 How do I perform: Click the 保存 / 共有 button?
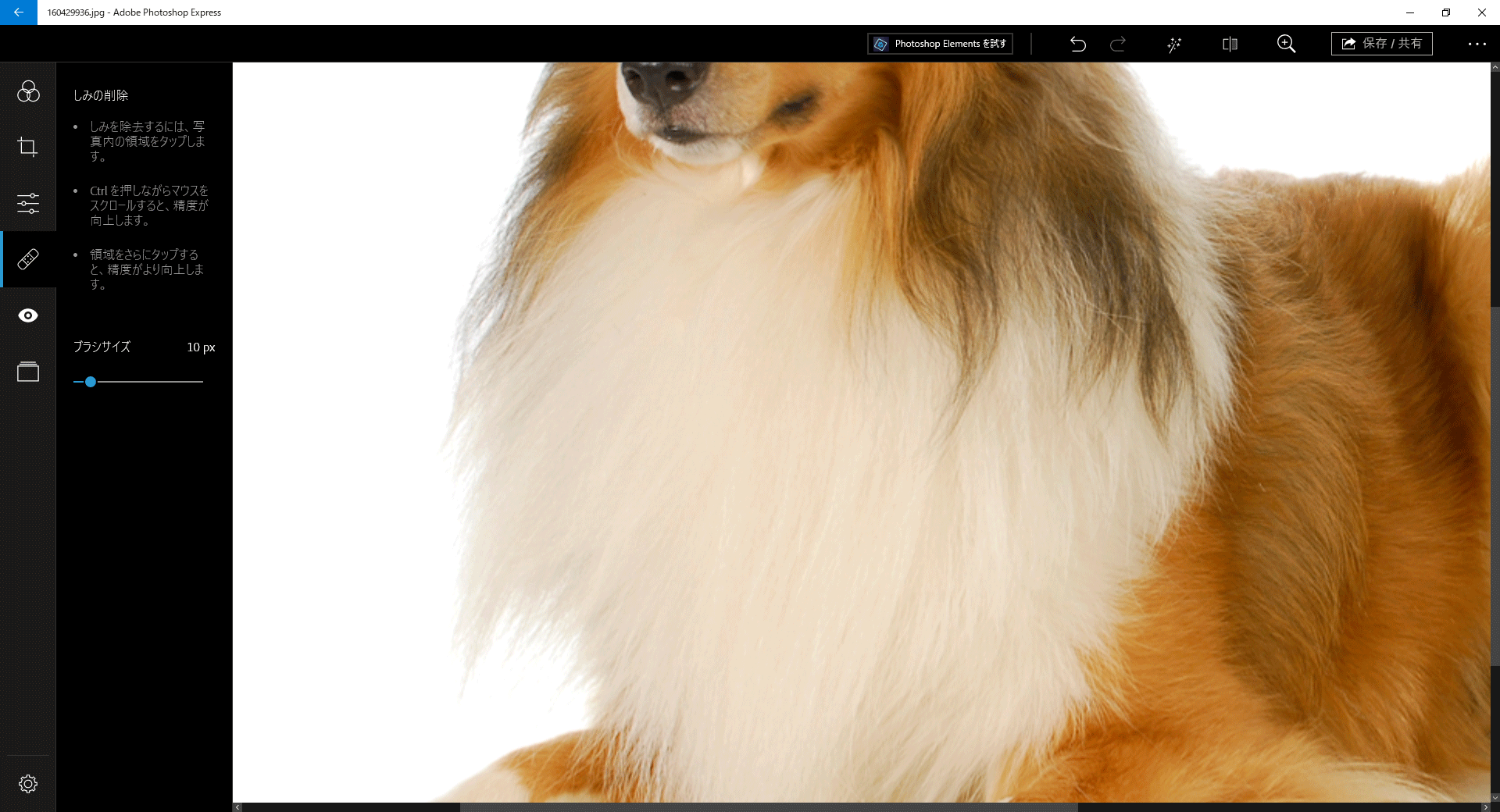tap(1381, 44)
